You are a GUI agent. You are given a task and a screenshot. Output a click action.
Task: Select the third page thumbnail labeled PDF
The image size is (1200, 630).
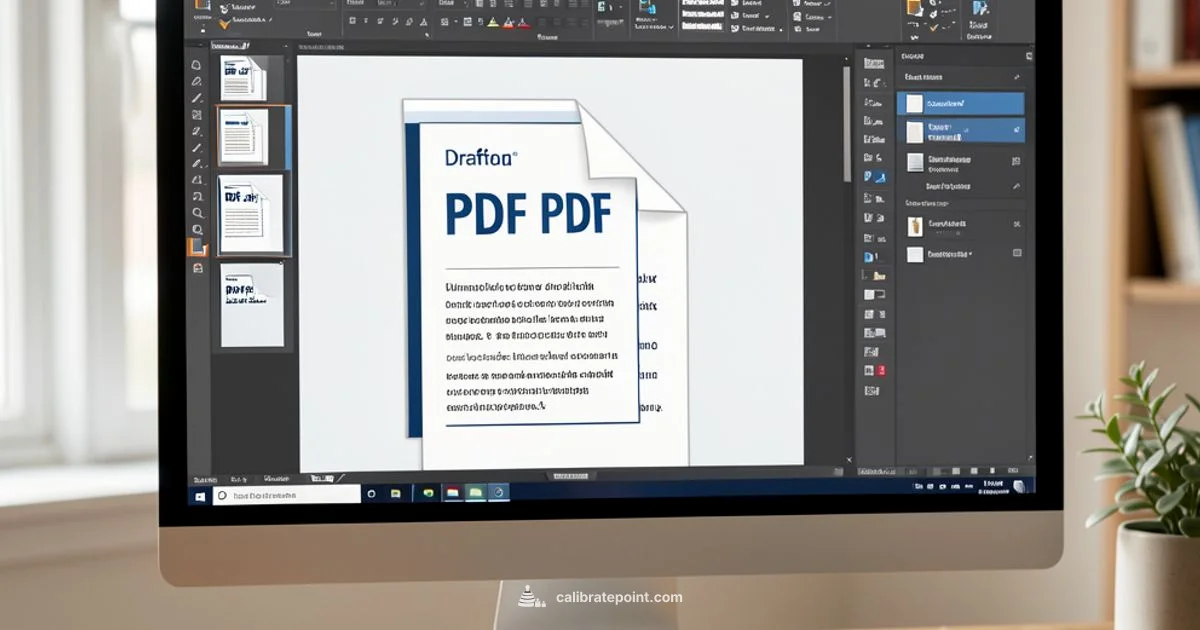250,212
